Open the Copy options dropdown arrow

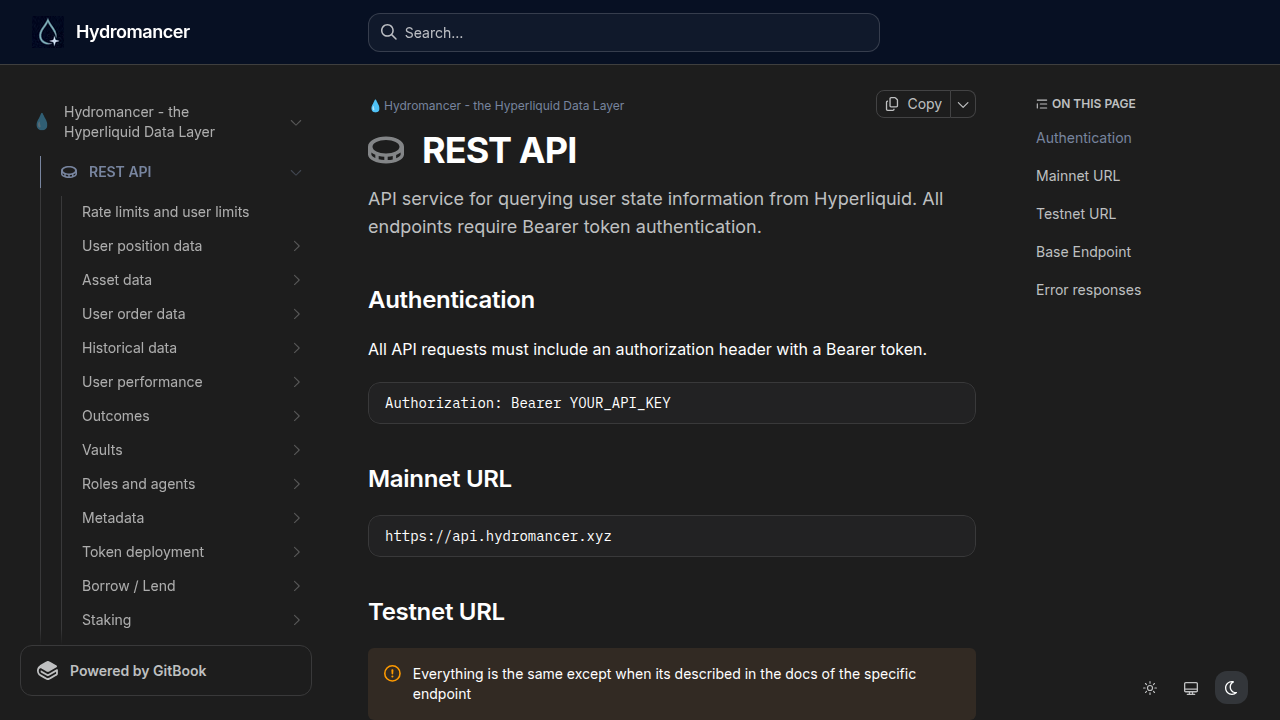963,104
